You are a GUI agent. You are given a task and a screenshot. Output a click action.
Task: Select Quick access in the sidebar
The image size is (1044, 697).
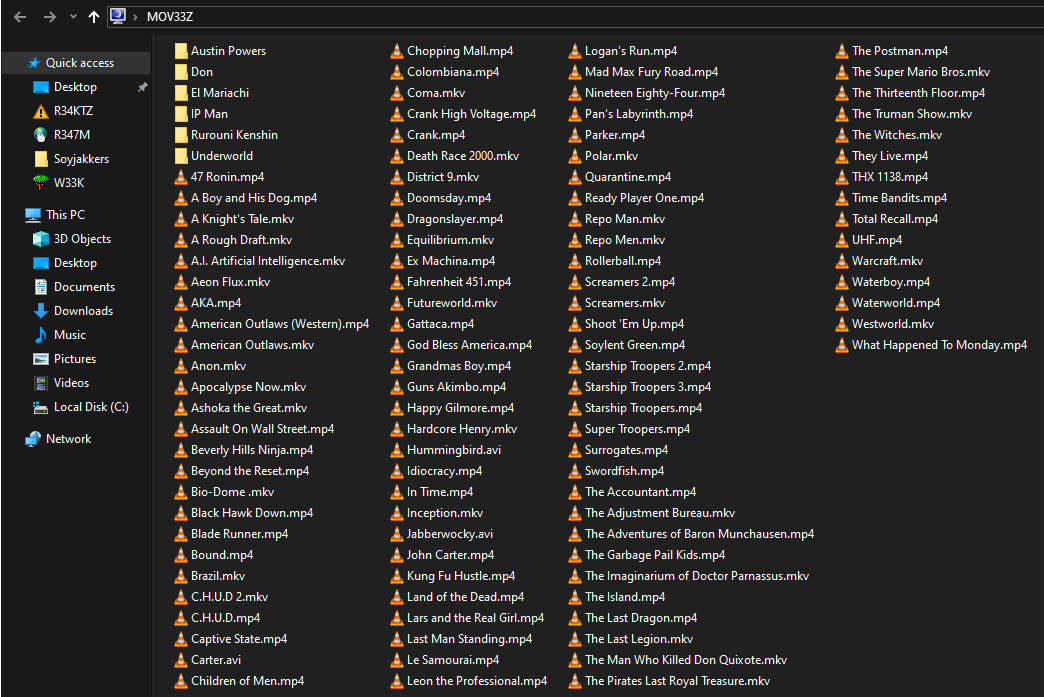click(x=80, y=63)
